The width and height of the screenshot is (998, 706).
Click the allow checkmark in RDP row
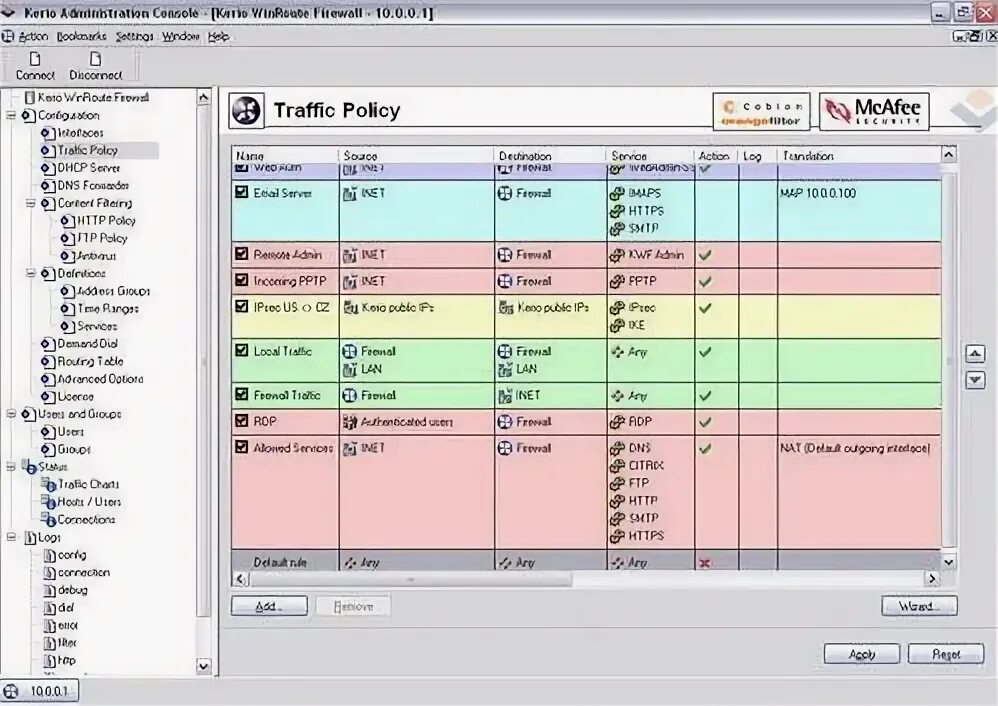pyautogui.click(x=705, y=422)
